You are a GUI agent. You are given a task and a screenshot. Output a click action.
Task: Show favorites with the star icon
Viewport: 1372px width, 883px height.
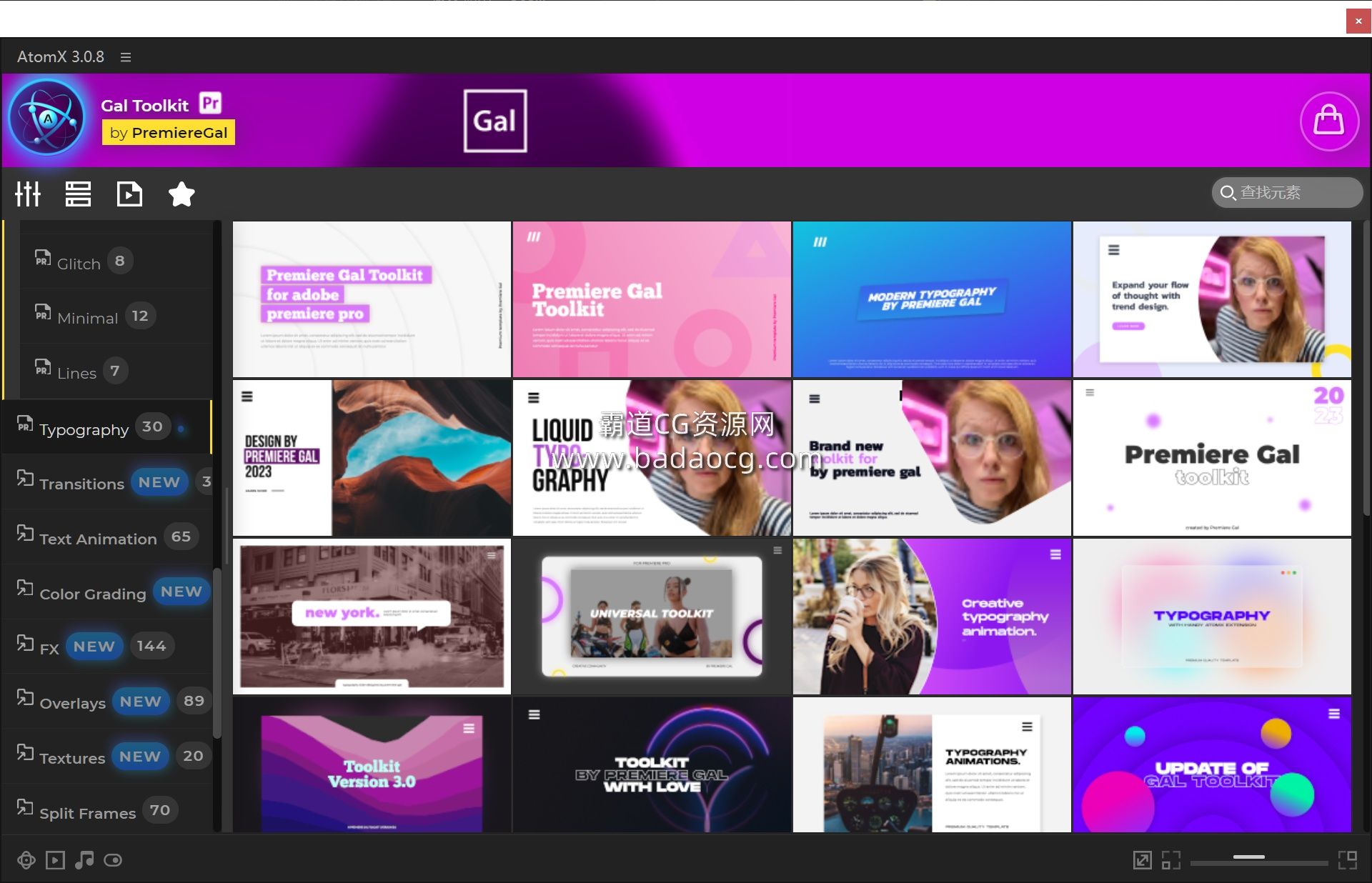pos(182,194)
